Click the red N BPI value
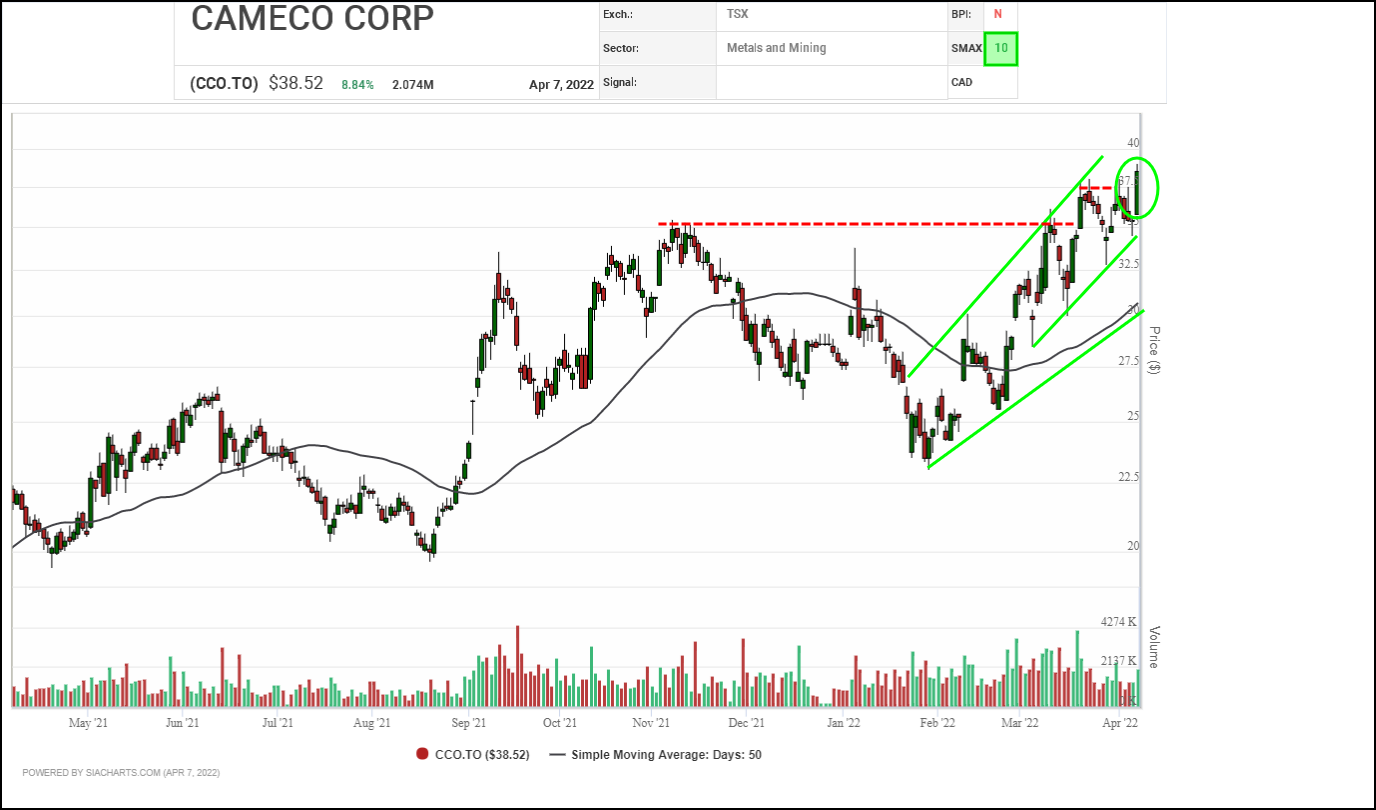This screenshot has height=810, width=1376. (x=997, y=15)
